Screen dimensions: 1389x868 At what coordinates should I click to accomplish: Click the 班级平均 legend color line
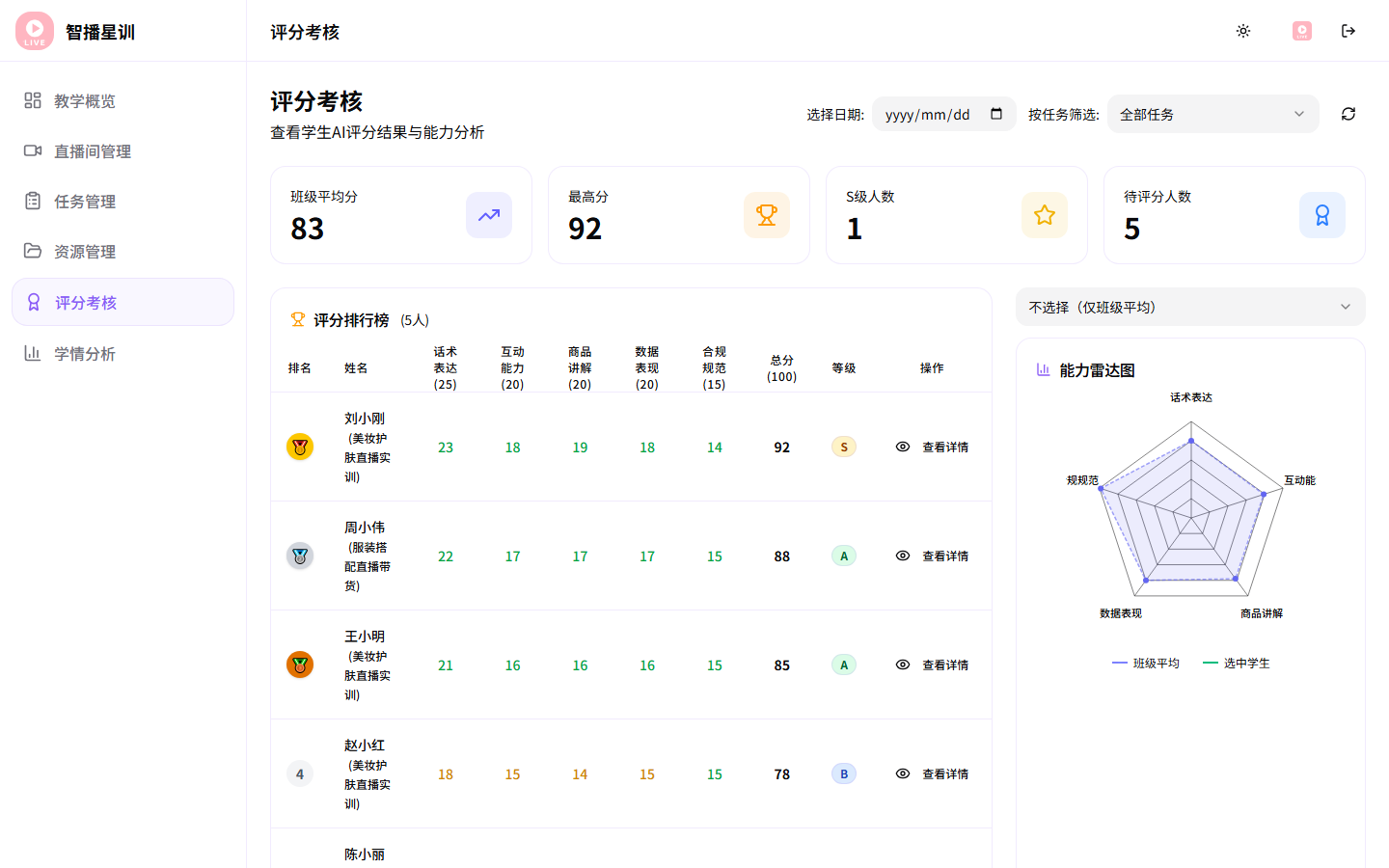1120,663
